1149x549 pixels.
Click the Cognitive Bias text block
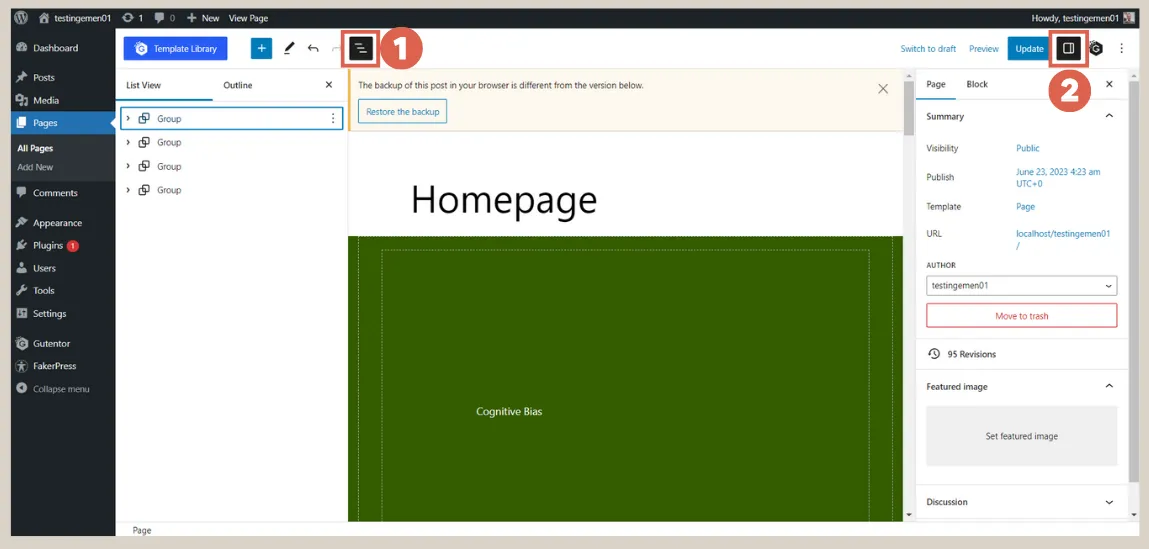point(509,411)
